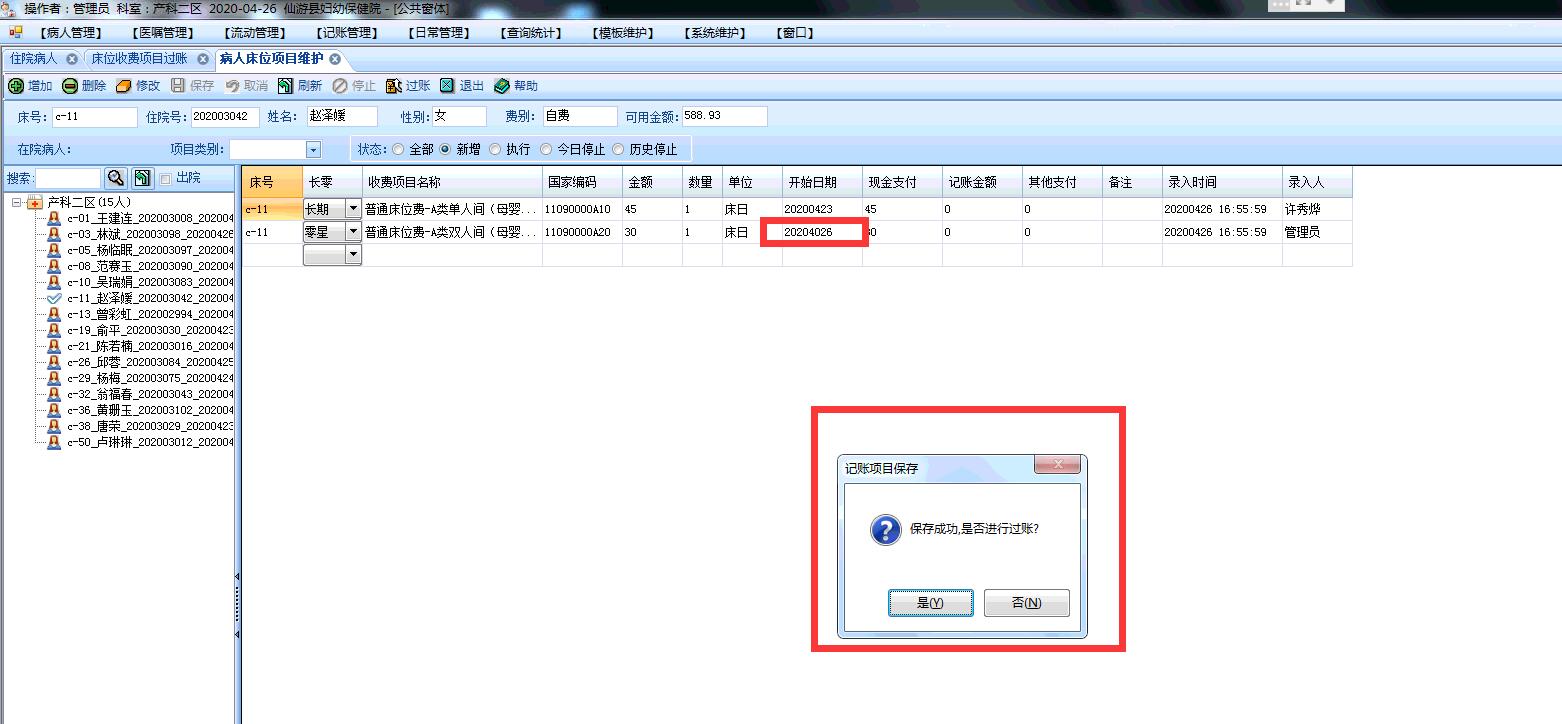Open the 日常管理 menu

438,32
